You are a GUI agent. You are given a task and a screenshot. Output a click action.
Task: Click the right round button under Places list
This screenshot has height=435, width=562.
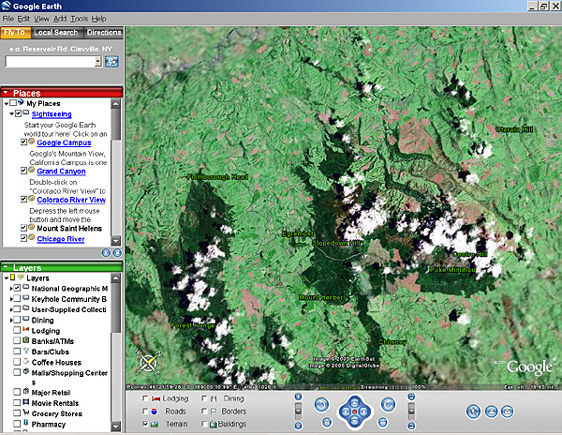(x=118, y=253)
